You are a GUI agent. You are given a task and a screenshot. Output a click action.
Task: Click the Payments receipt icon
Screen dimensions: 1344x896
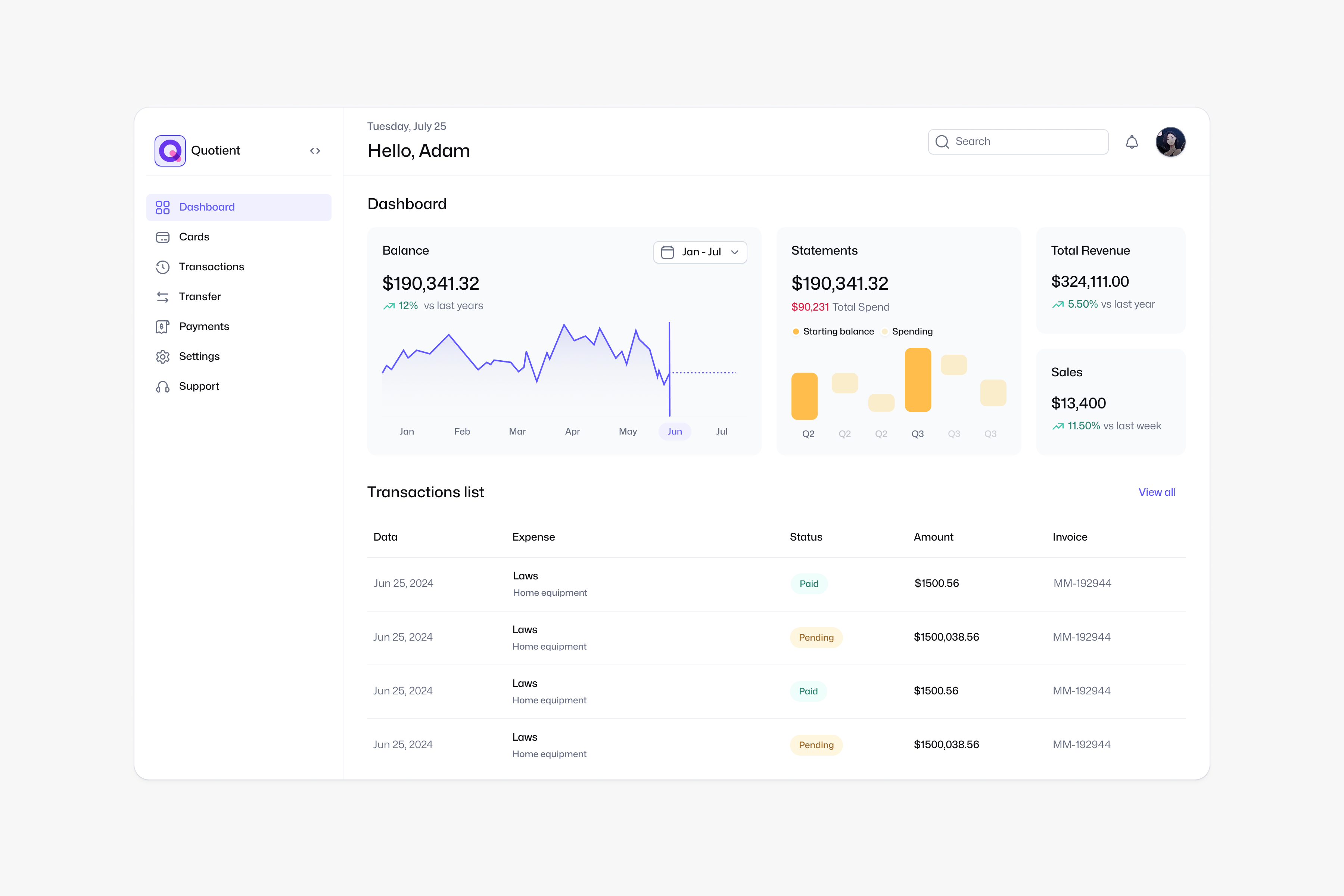[x=163, y=327]
